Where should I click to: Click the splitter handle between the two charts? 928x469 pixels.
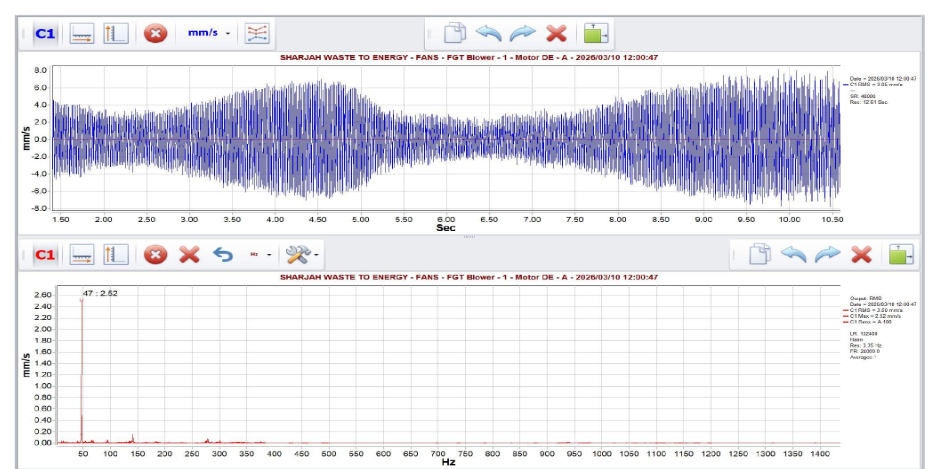click(469, 237)
